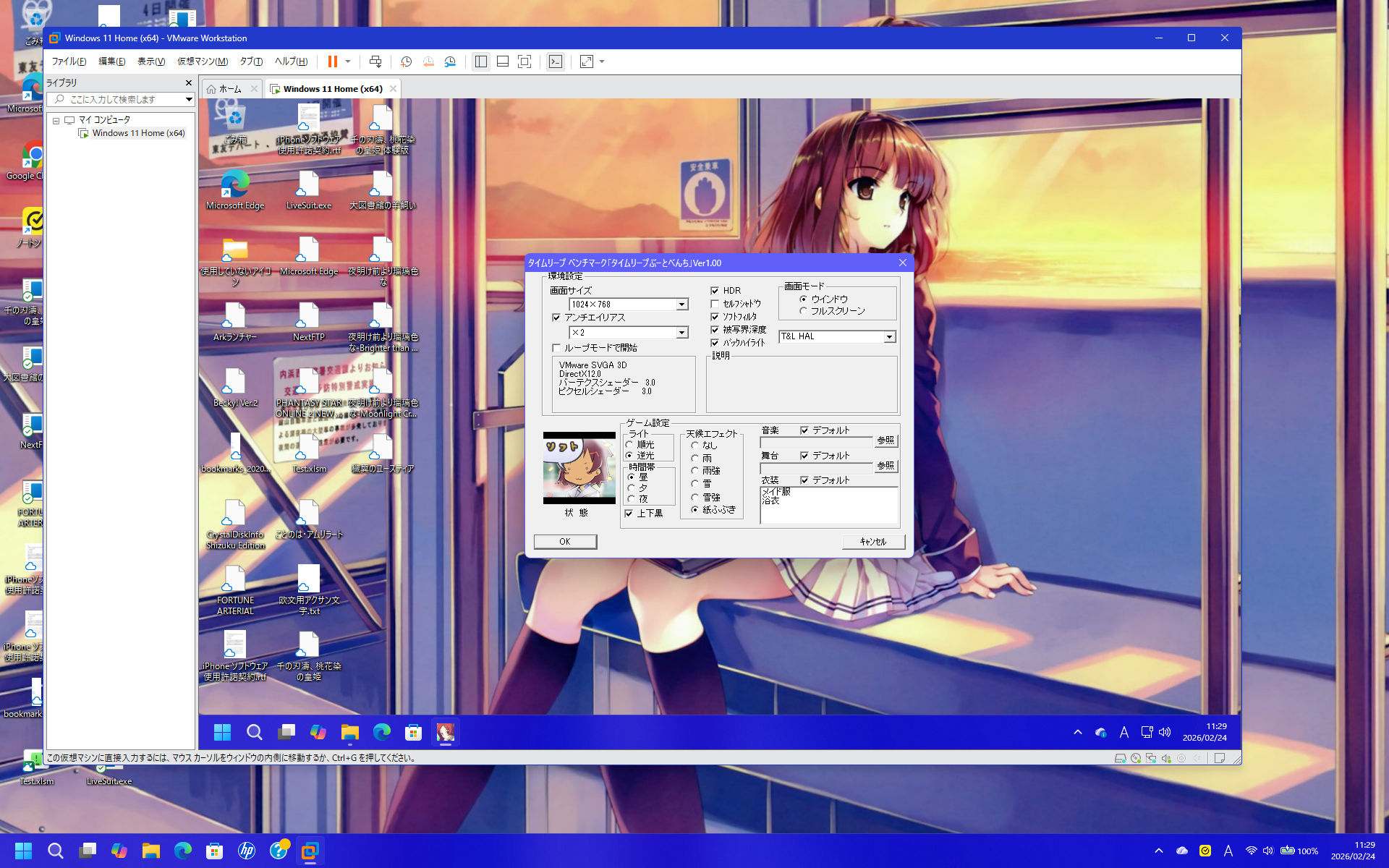Click the 音楽 参照 browse button

(885, 441)
